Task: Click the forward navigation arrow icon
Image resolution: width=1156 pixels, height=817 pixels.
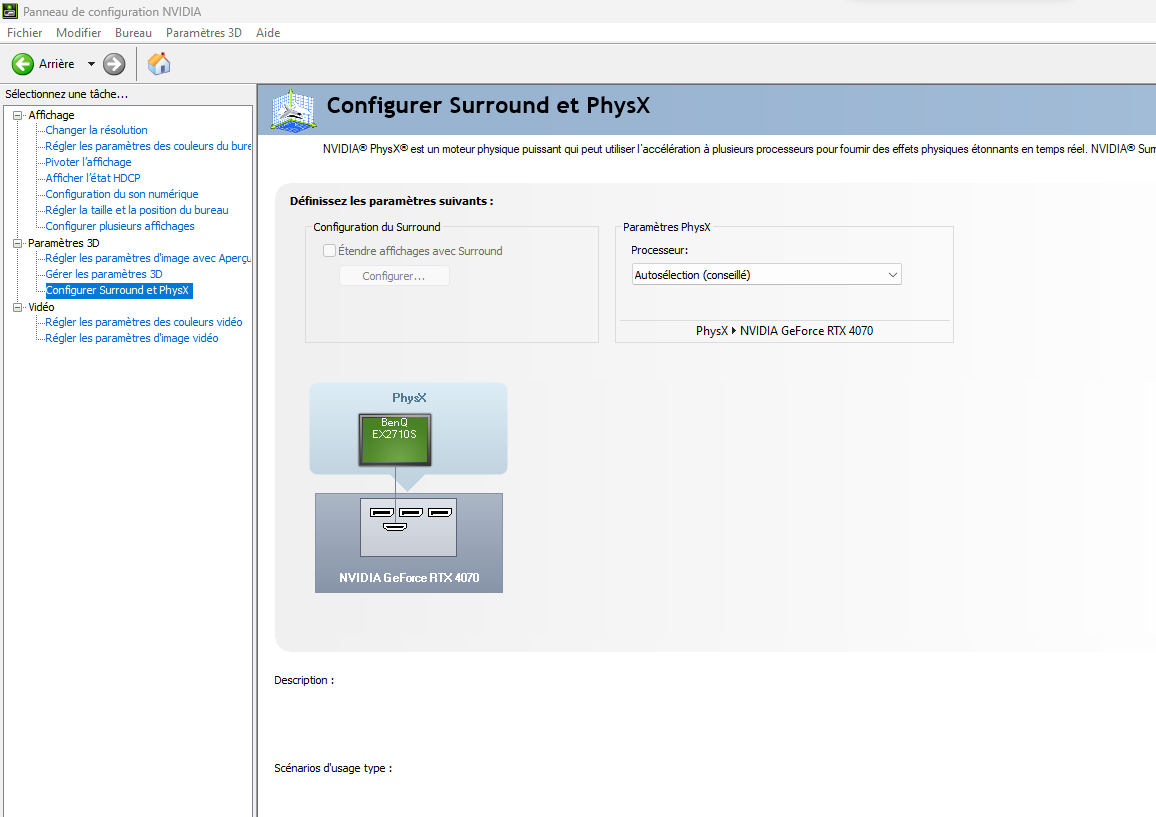Action: pos(114,64)
